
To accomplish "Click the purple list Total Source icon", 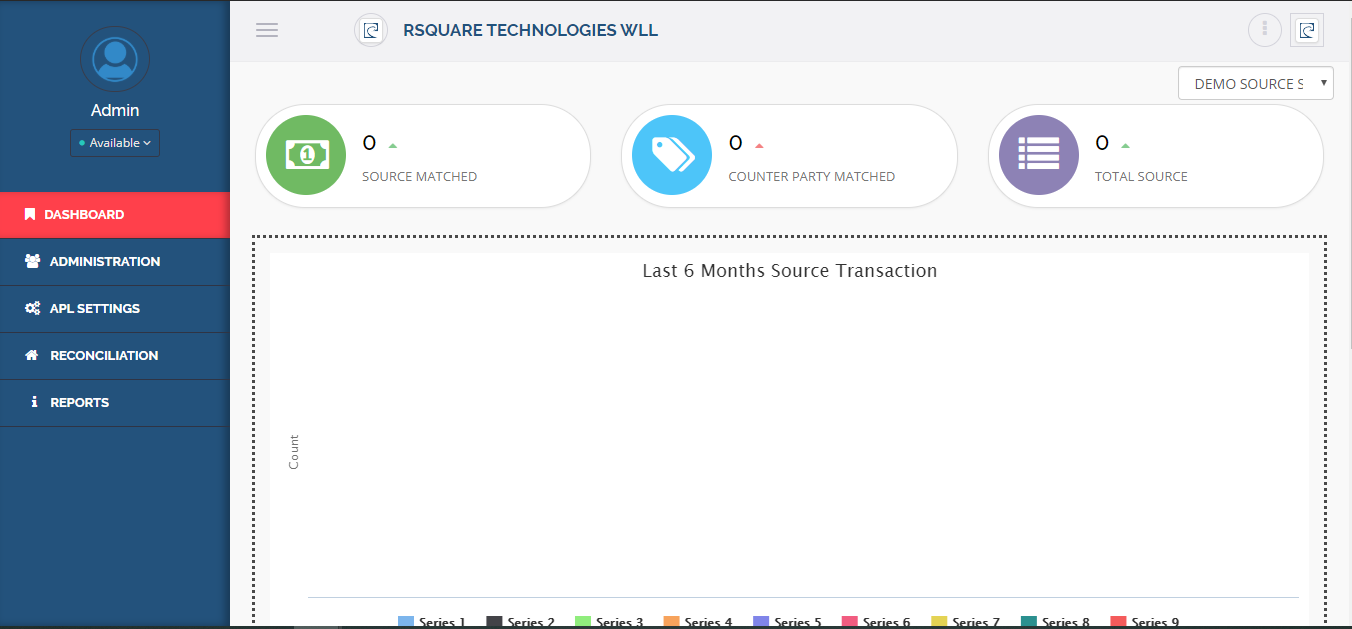I will pyautogui.click(x=1039, y=155).
